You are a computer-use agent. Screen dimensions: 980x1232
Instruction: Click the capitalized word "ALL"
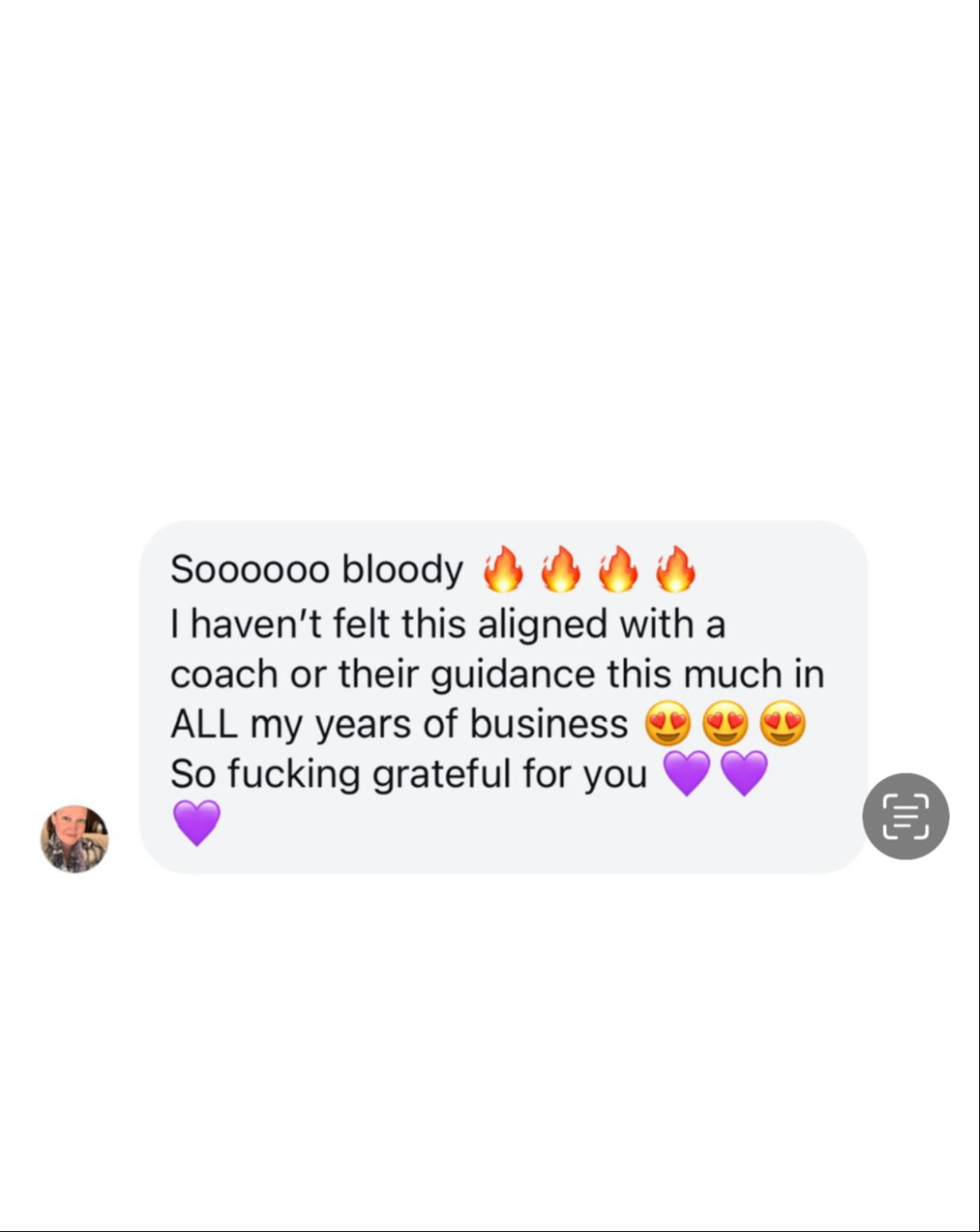(204, 725)
